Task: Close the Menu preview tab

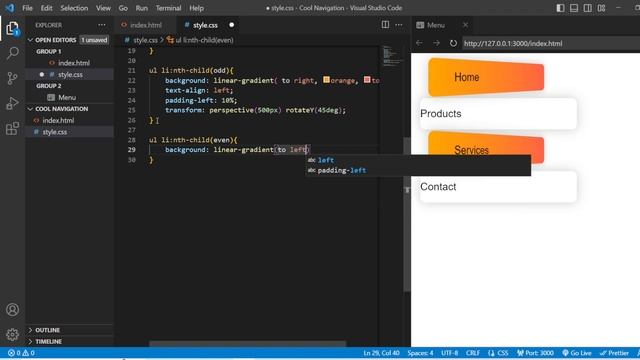Action: (465, 25)
